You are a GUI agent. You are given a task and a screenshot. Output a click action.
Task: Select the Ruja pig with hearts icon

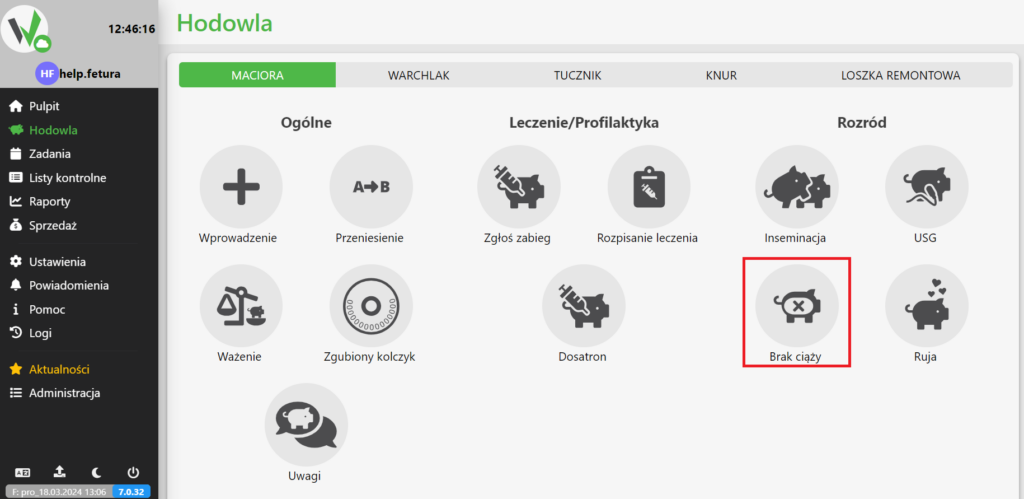click(926, 306)
